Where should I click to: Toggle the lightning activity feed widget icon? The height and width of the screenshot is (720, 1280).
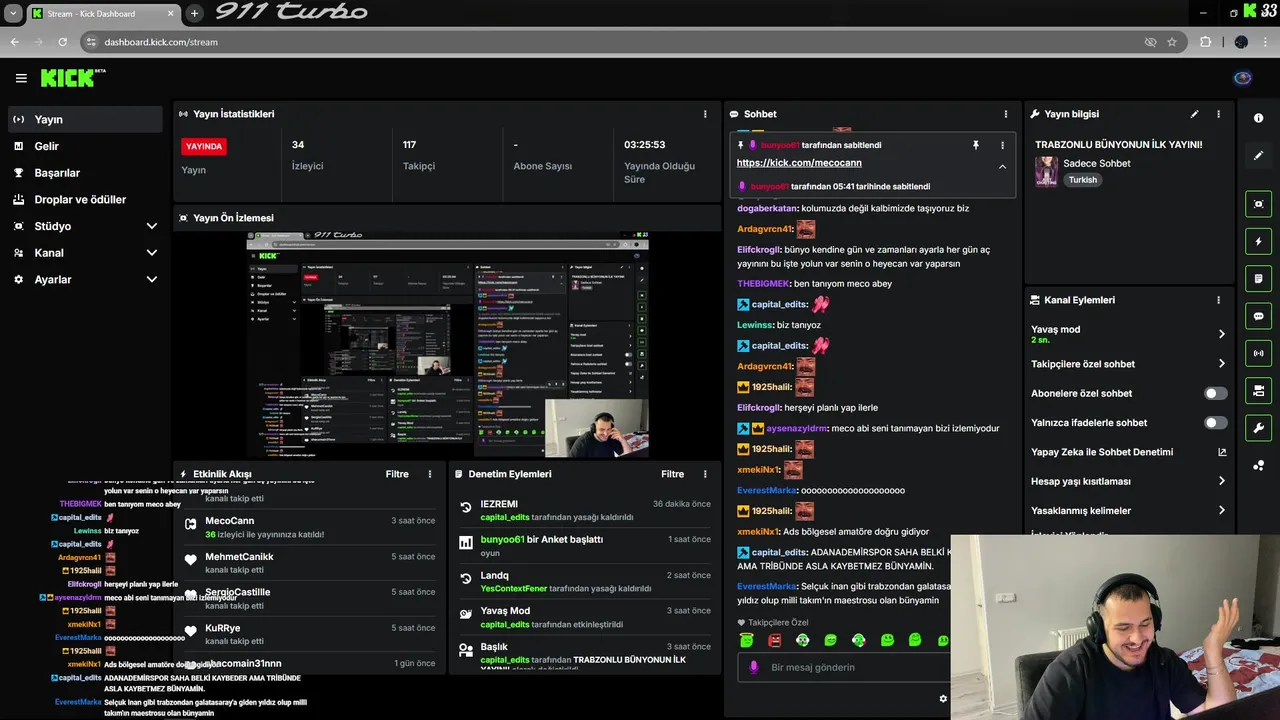pos(1258,241)
